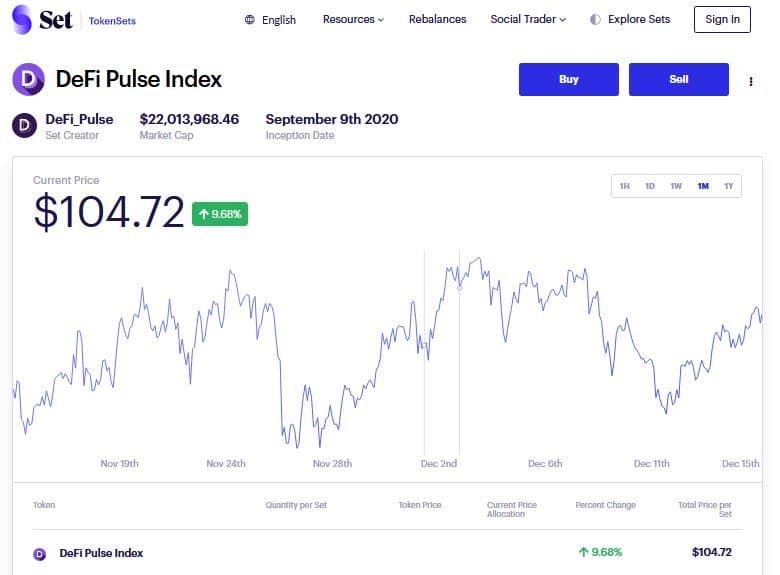The width and height of the screenshot is (780, 575).
Task: Go to Explore Sets page
Action: click(x=639, y=19)
